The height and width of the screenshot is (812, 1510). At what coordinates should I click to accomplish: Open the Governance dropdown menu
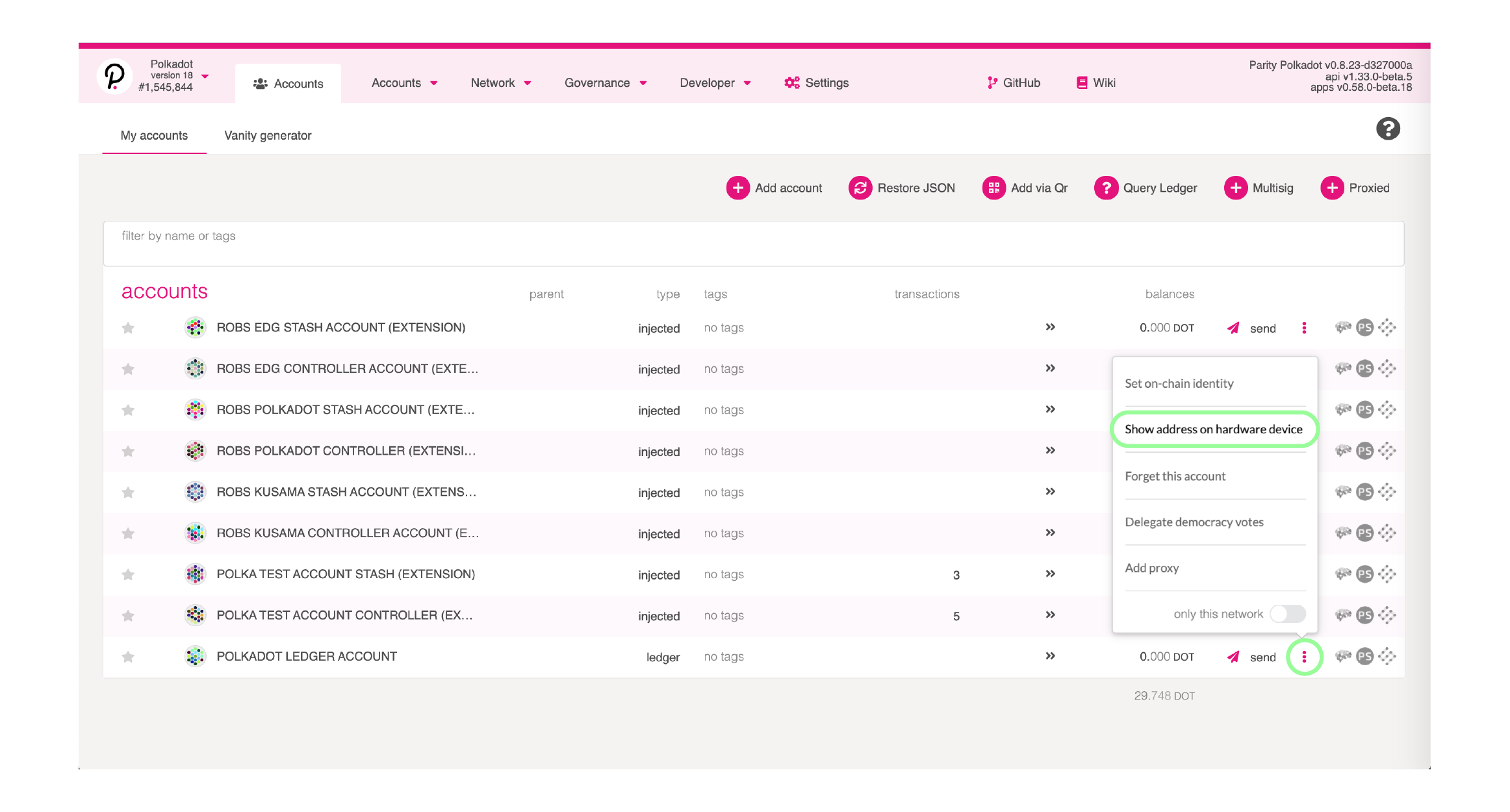click(x=606, y=82)
